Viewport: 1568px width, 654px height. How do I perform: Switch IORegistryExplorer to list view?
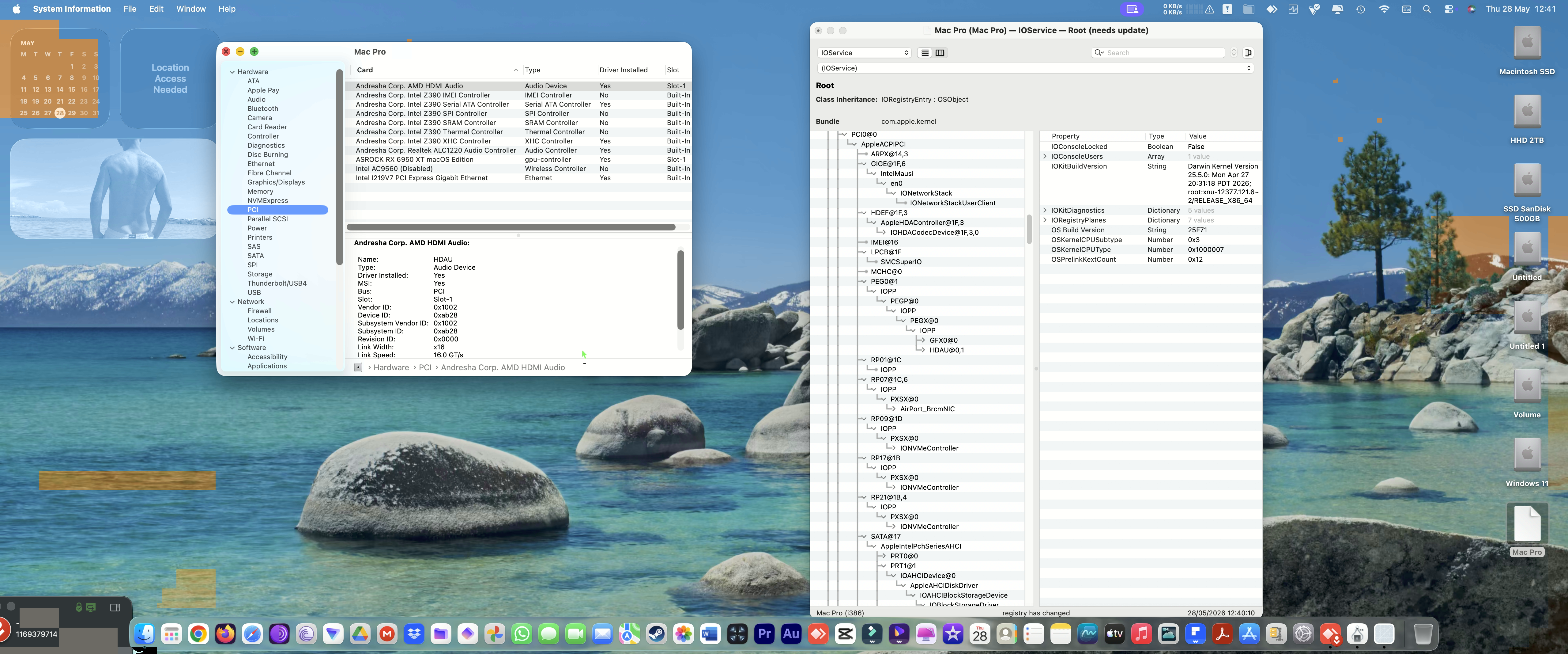[925, 53]
